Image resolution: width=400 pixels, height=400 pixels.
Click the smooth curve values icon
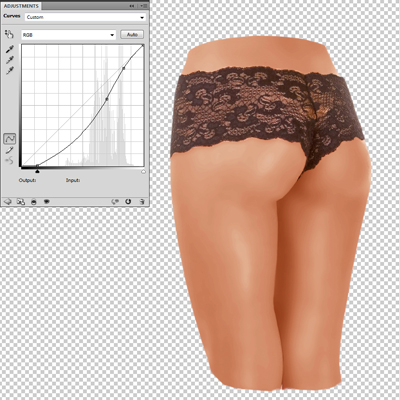[9, 161]
